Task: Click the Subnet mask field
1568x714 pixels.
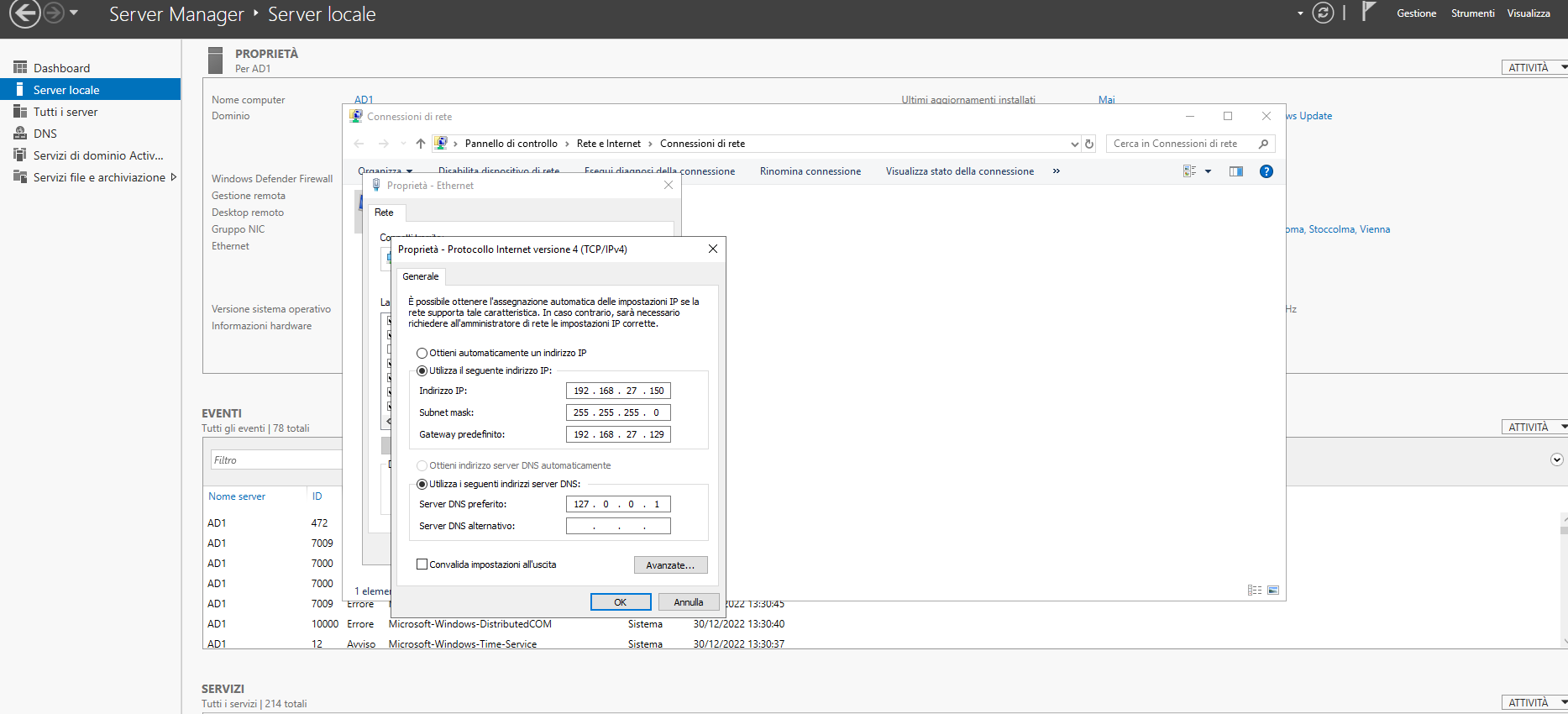Action: (618, 412)
